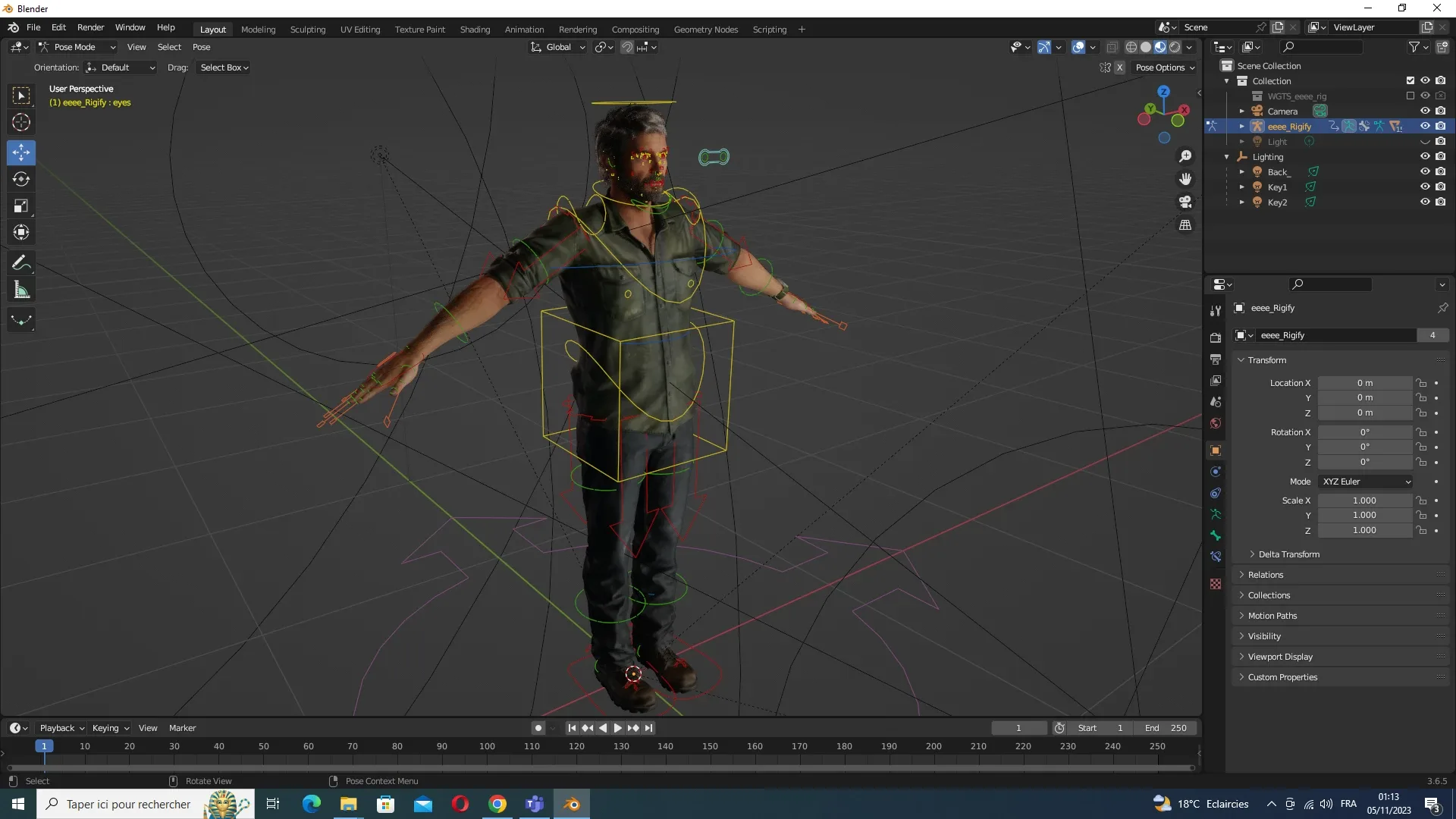This screenshot has height=819, width=1456.
Task: Open rotation Mode XYZ Euler dropdown
Action: [1366, 482]
